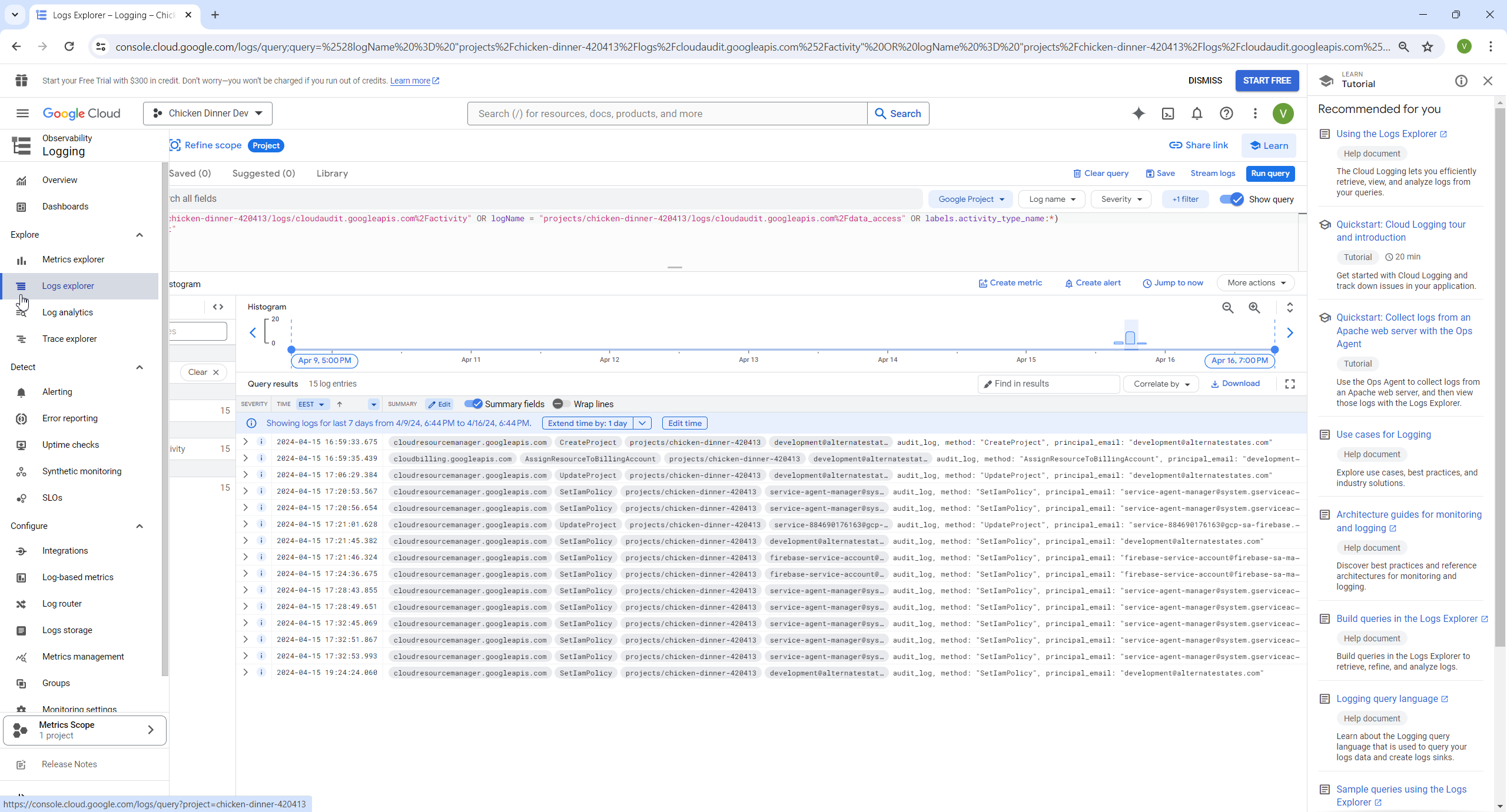Enable the Wrap lines toggle

pyautogui.click(x=560, y=404)
